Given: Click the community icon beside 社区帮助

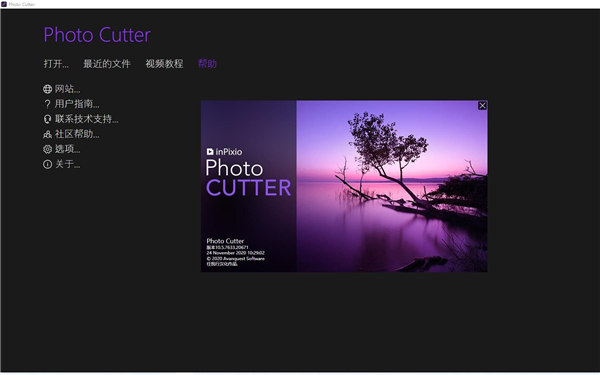Looking at the screenshot, I should pos(47,134).
